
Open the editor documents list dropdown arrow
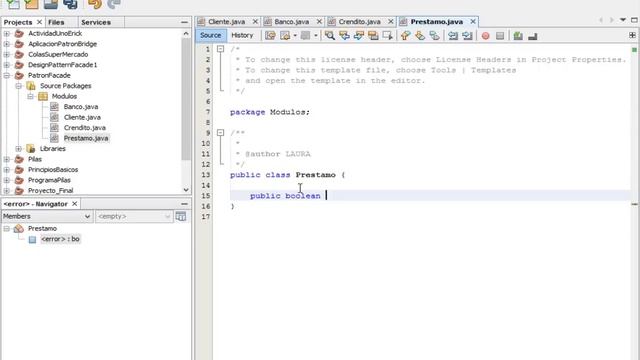(x=623, y=20)
